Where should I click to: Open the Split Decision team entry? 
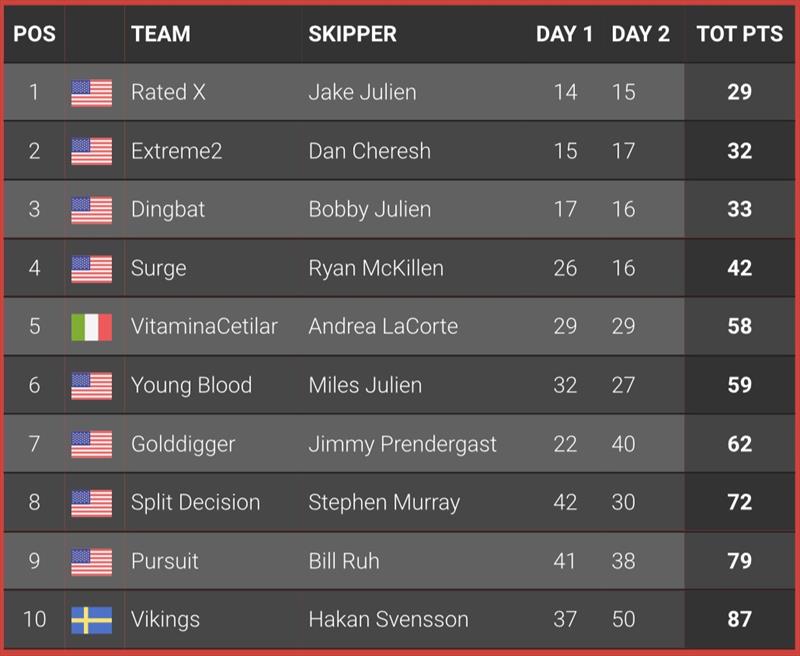click(195, 502)
